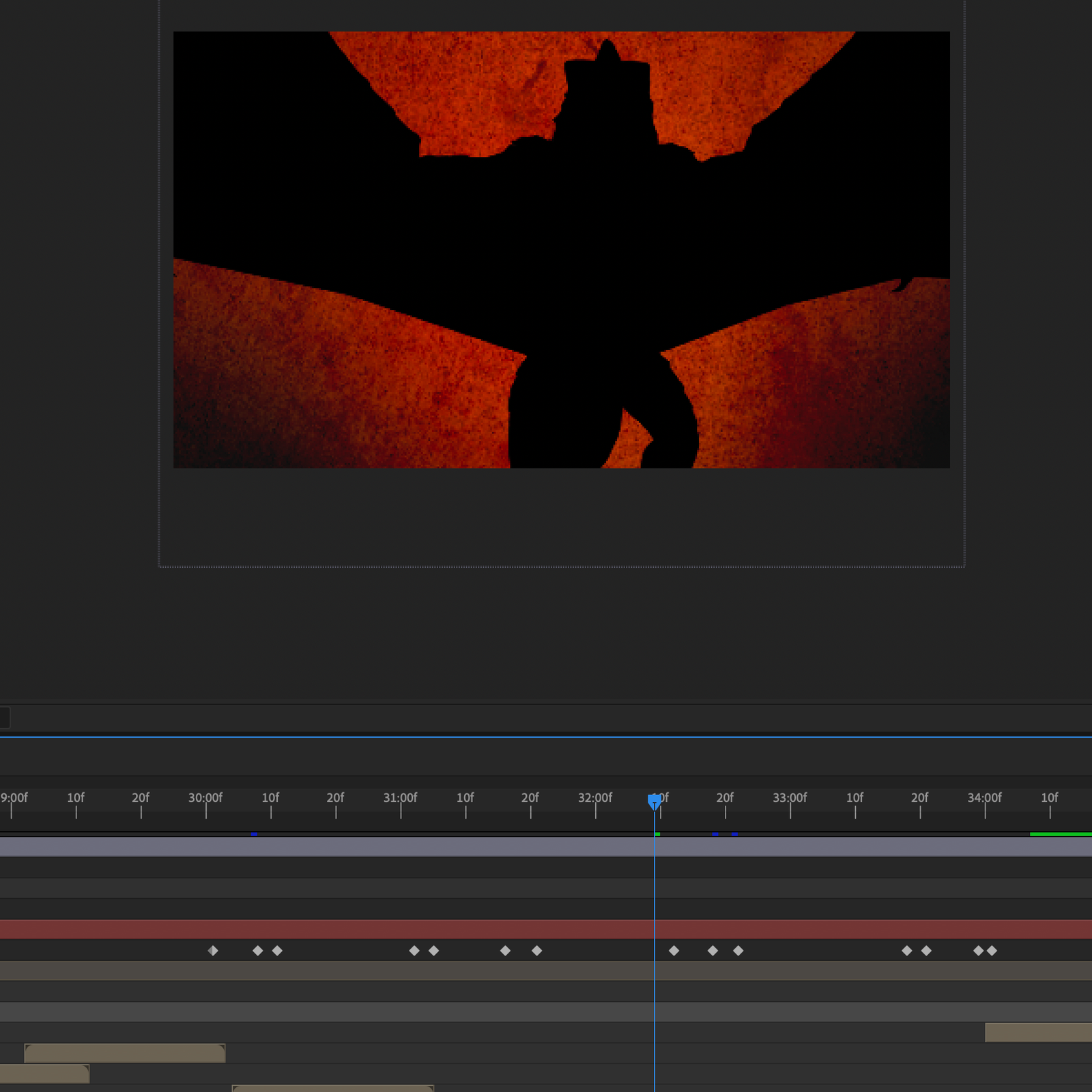Click the 31:00f mark on the time ruler
The width and height of the screenshot is (1092, 1092).
point(401,804)
